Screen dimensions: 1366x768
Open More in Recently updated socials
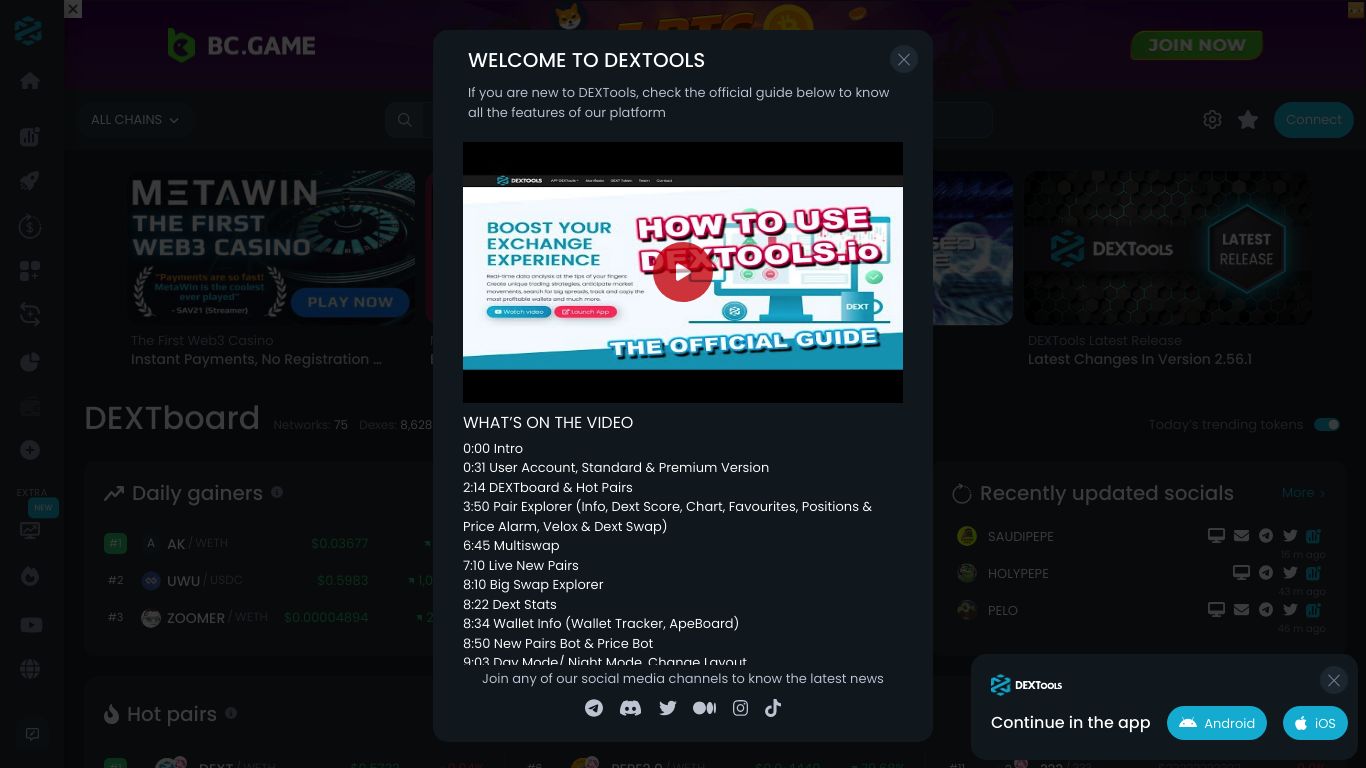tap(1303, 493)
